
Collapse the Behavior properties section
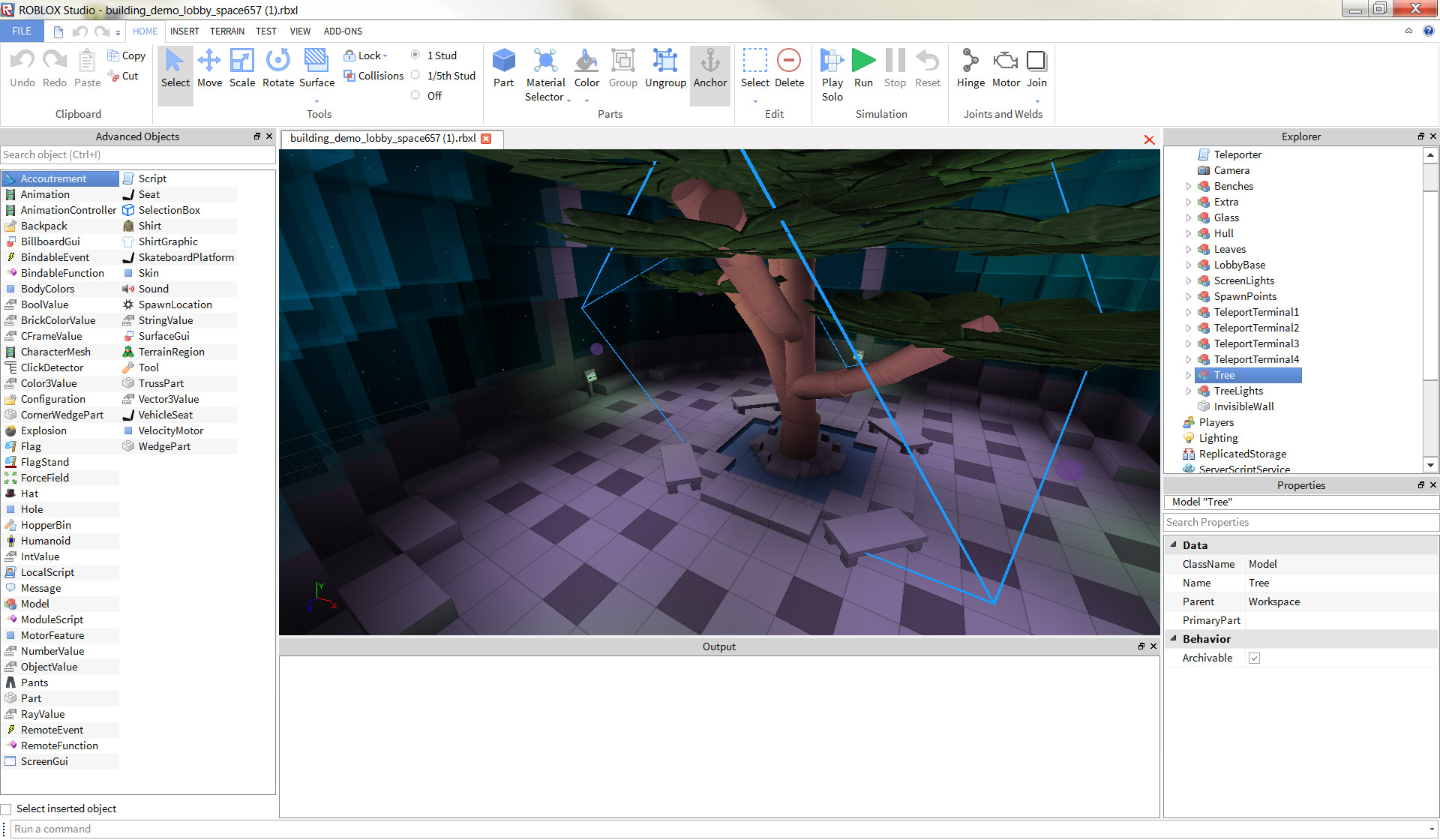pyautogui.click(x=1174, y=638)
